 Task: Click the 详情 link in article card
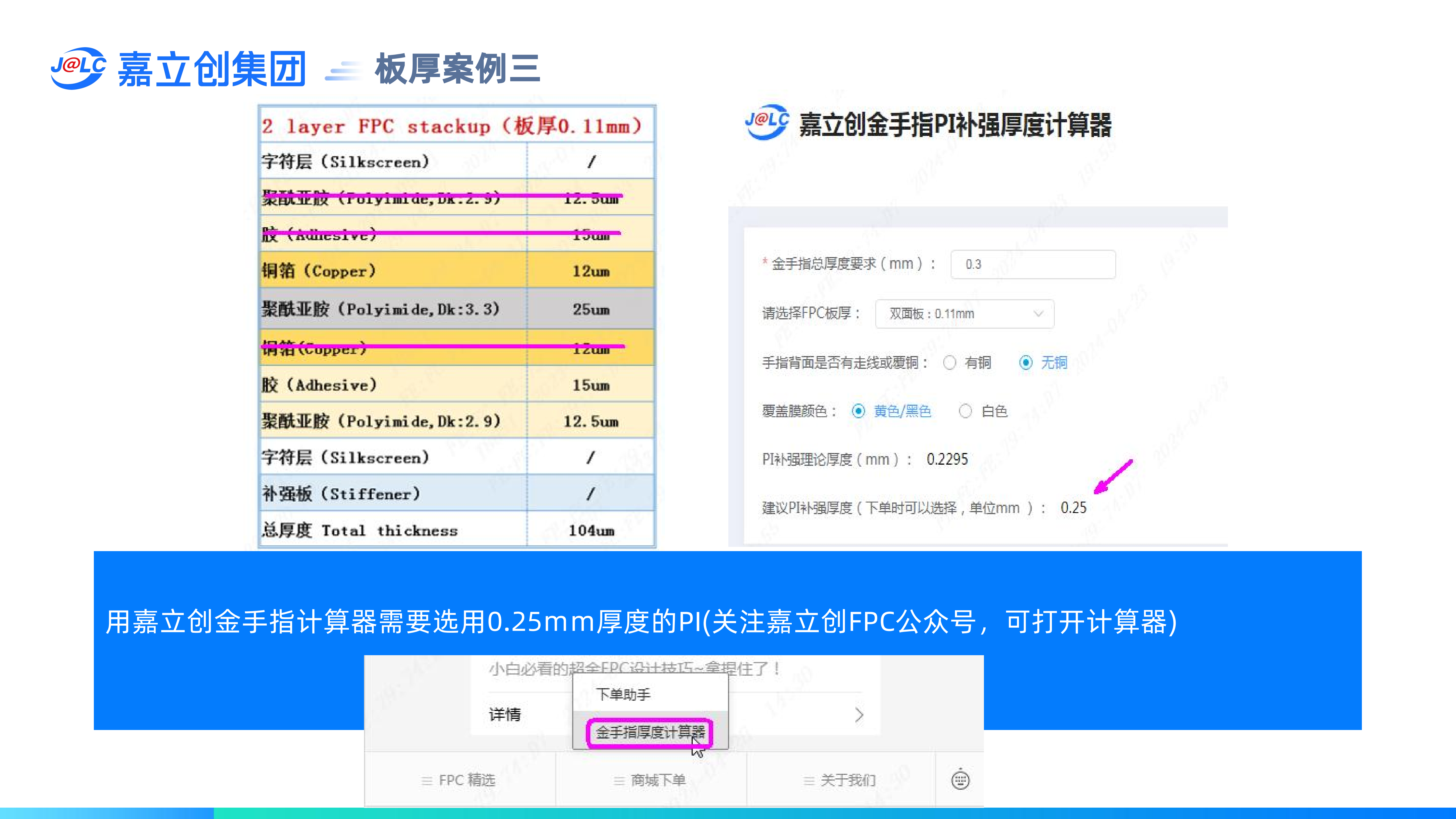(505, 714)
